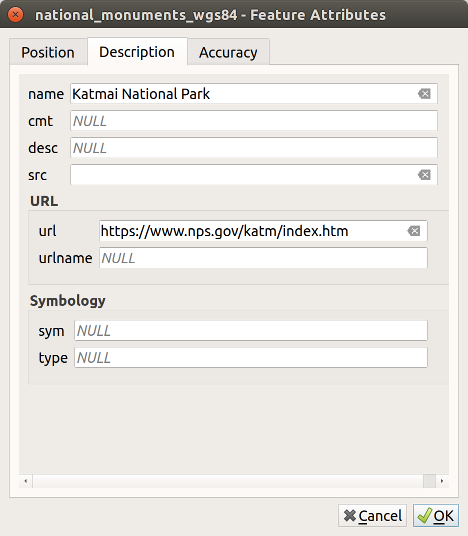Cancel the attribute editing
This screenshot has height=536, width=468.
pyautogui.click(x=372, y=515)
